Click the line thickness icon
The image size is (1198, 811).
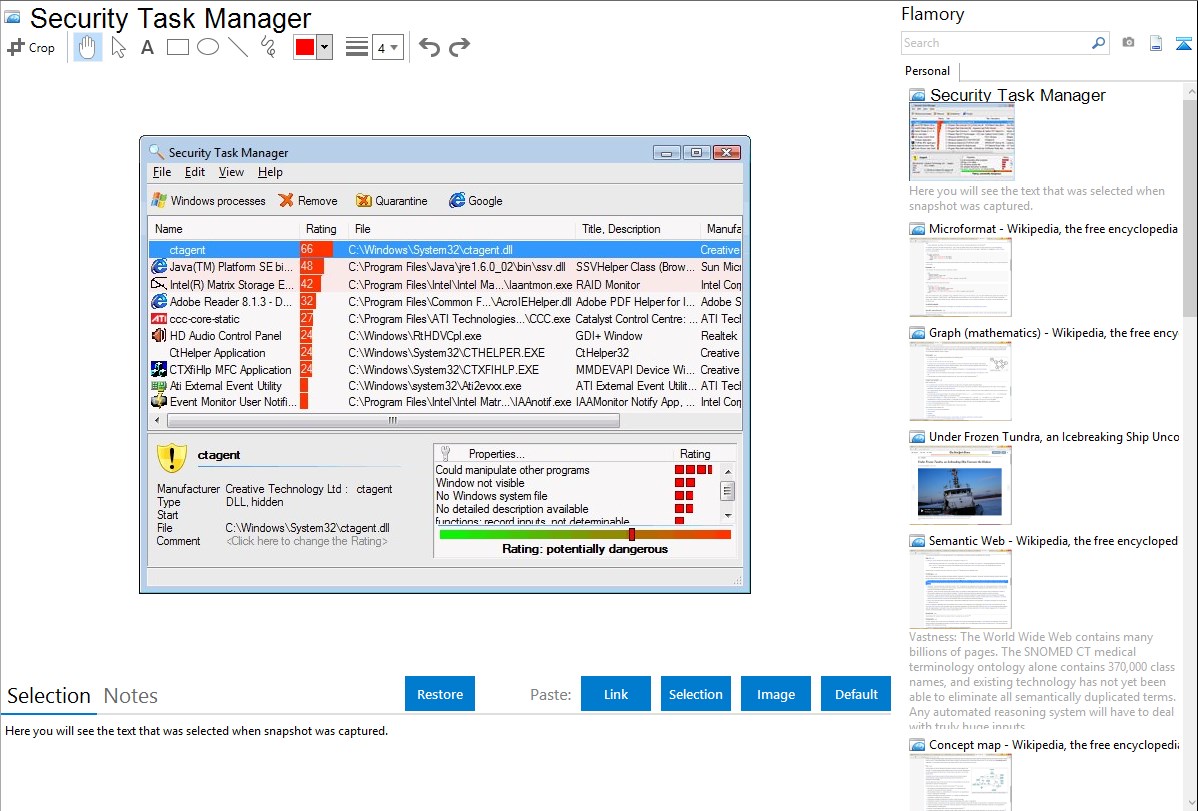[x=357, y=47]
